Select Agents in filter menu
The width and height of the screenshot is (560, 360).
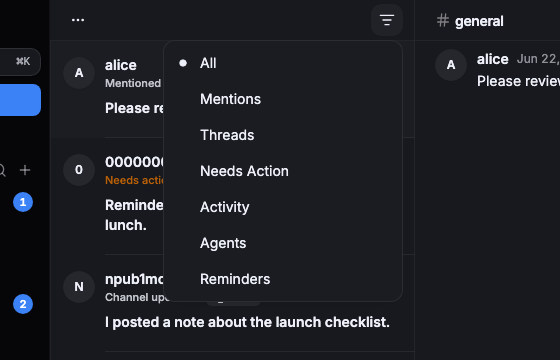pos(283,243)
